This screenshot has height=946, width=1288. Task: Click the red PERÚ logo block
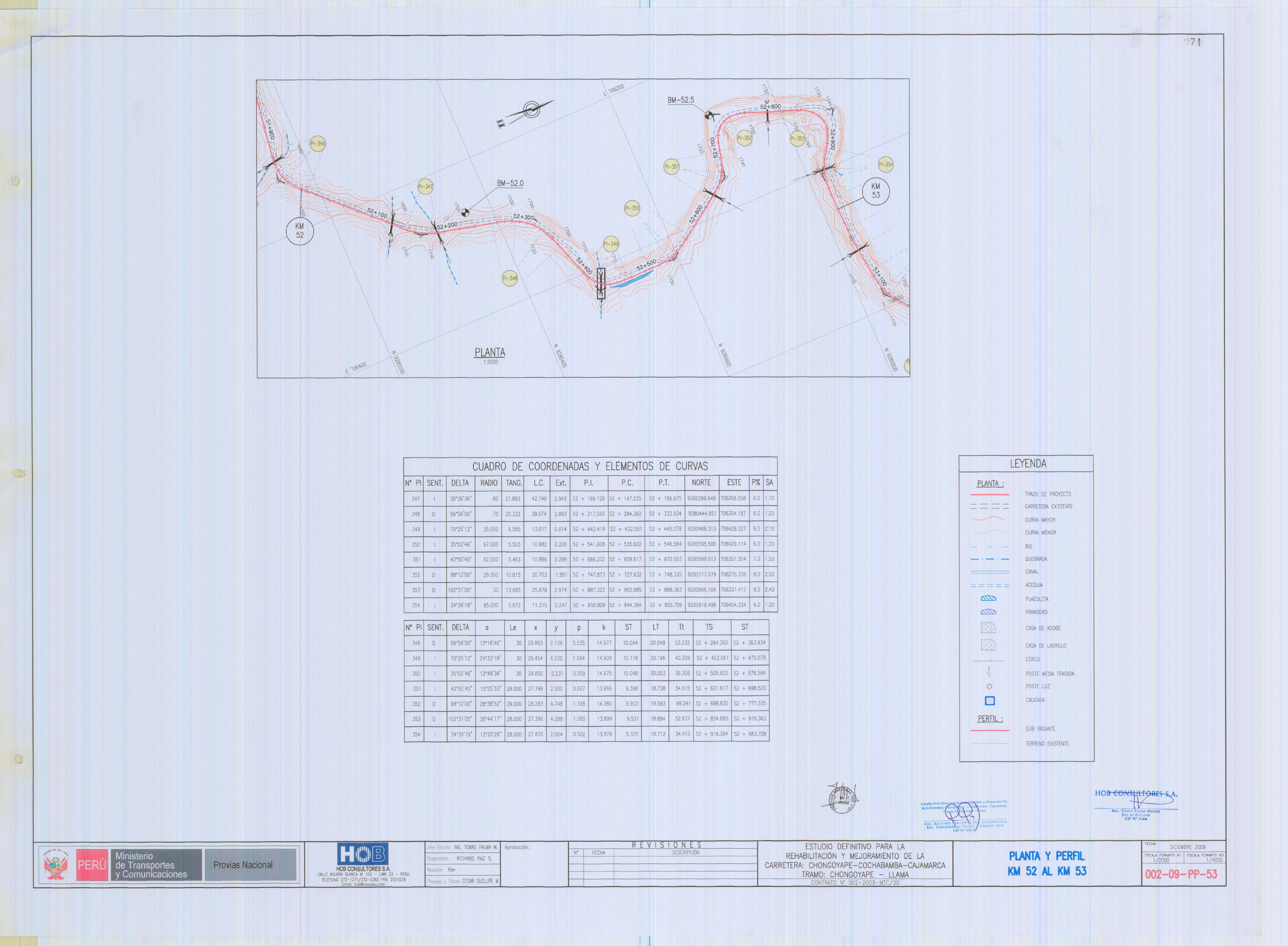[x=92, y=865]
